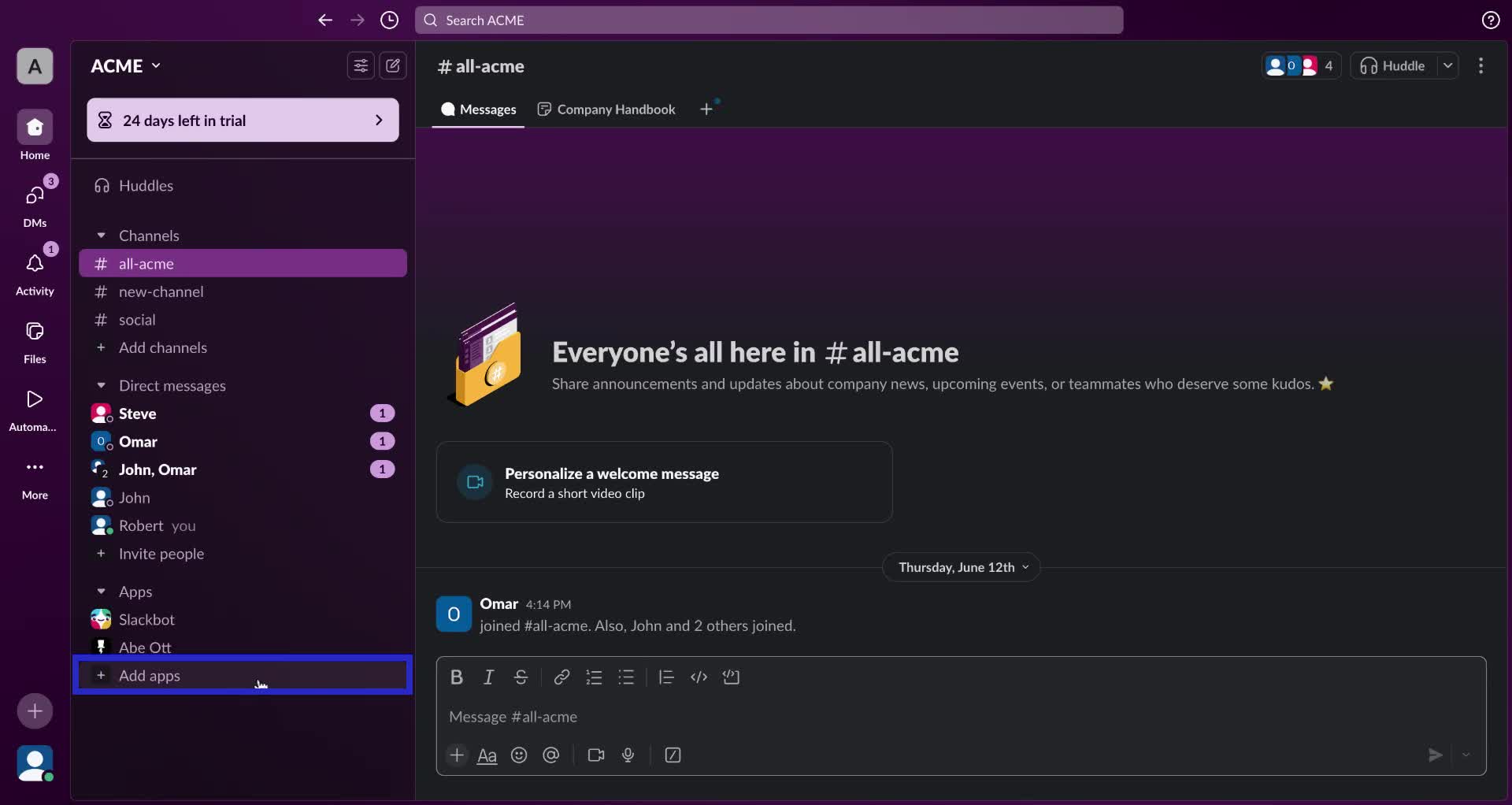Mention someone with the @ icon

[550, 755]
